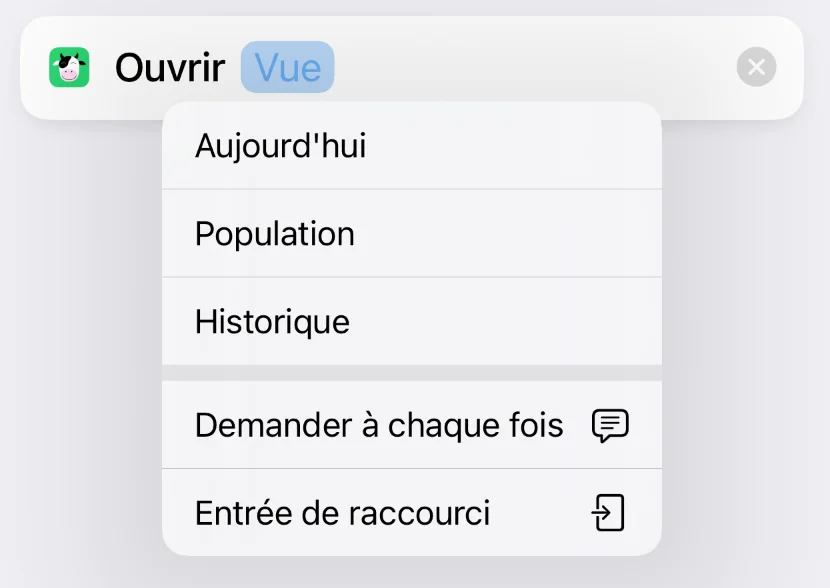830x588 pixels.
Task: Click the Ouvrir action label
Action: point(170,68)
